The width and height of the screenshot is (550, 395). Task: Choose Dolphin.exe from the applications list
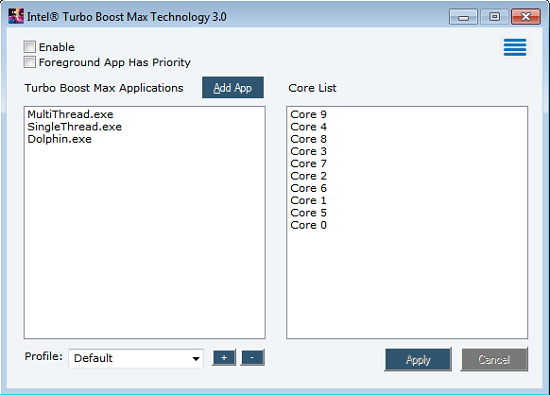coord(59,139)
